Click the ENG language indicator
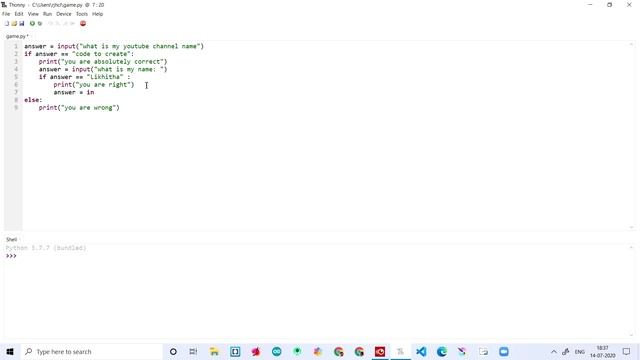Screen dimensions: 640x360 [580, 351]
